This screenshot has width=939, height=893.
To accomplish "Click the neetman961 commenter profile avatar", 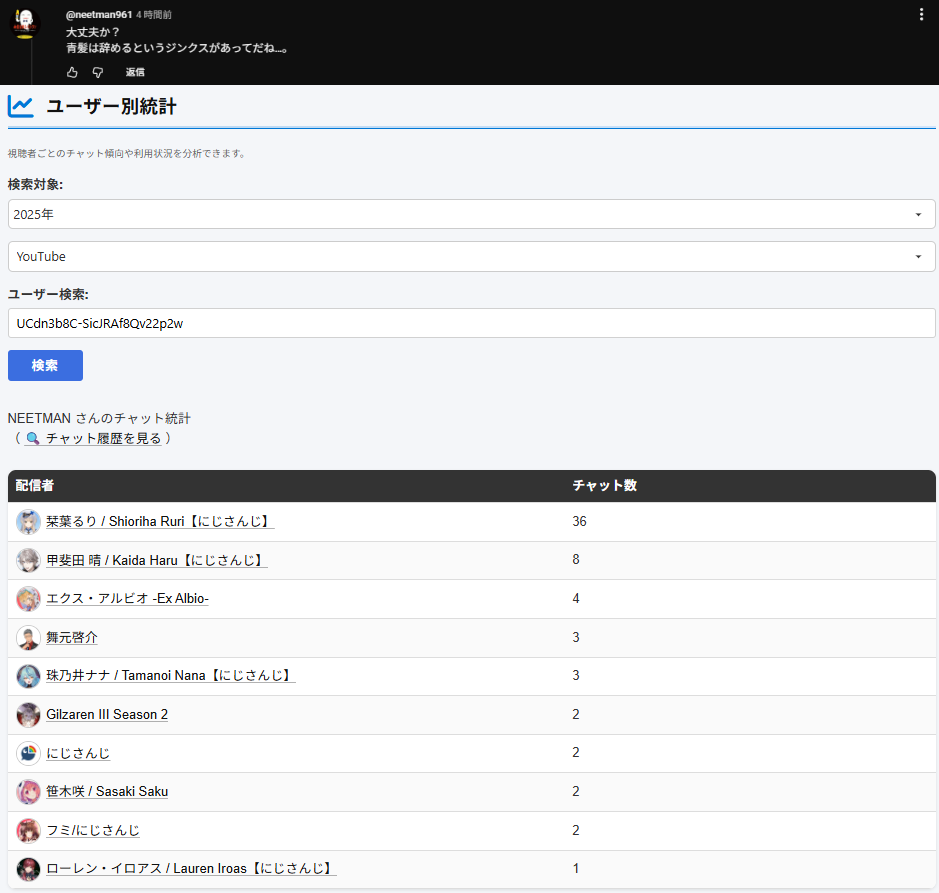I will [x=26, y=21].
